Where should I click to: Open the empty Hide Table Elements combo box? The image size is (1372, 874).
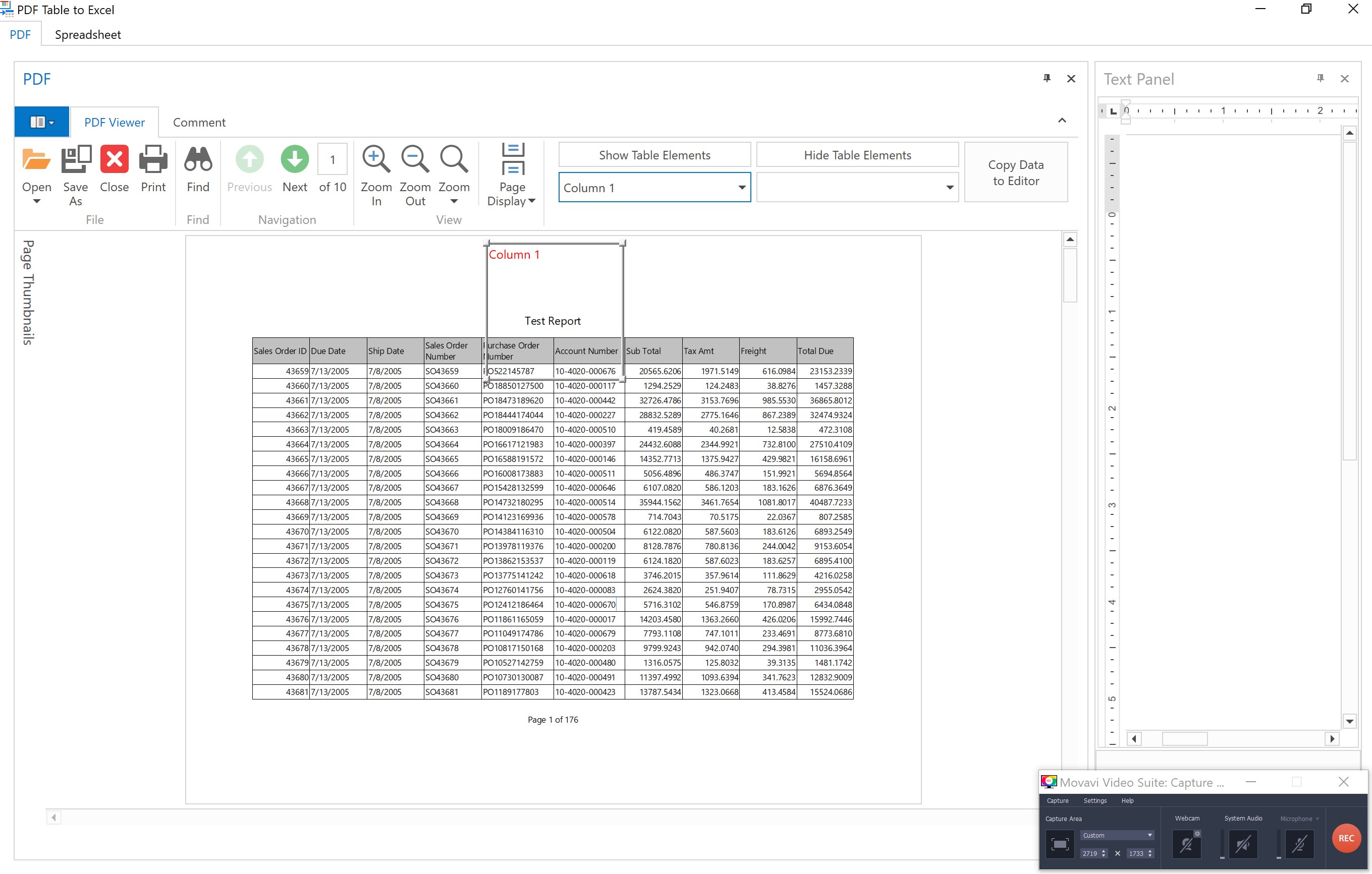click(x=949, y=187)
